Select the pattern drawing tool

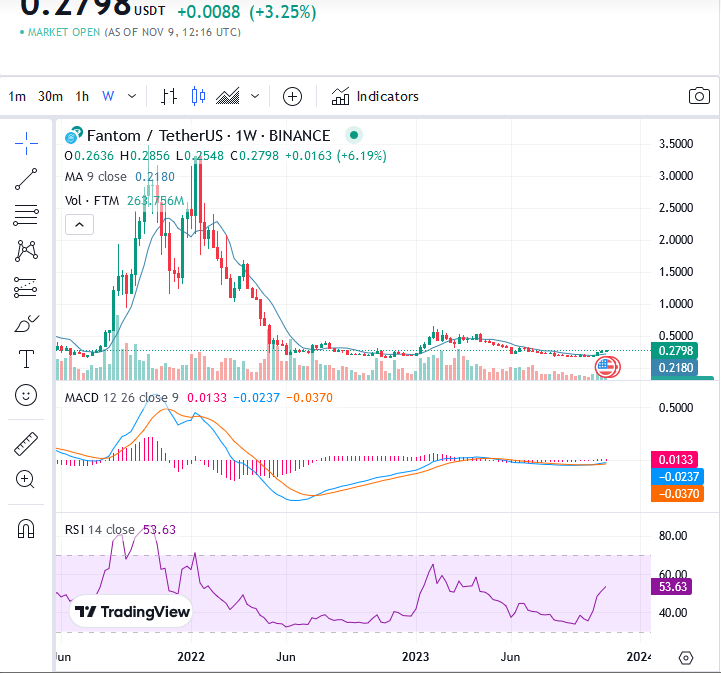pos(26,251)
